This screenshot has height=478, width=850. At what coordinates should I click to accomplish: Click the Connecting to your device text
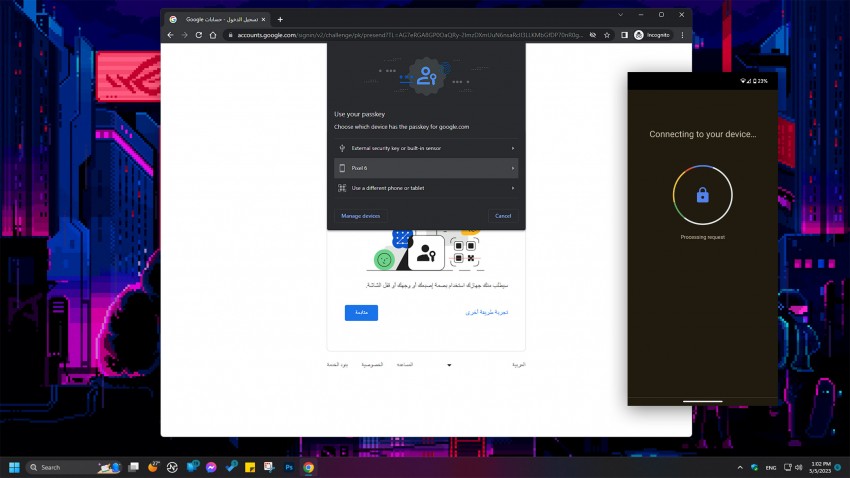pos(703,134)
